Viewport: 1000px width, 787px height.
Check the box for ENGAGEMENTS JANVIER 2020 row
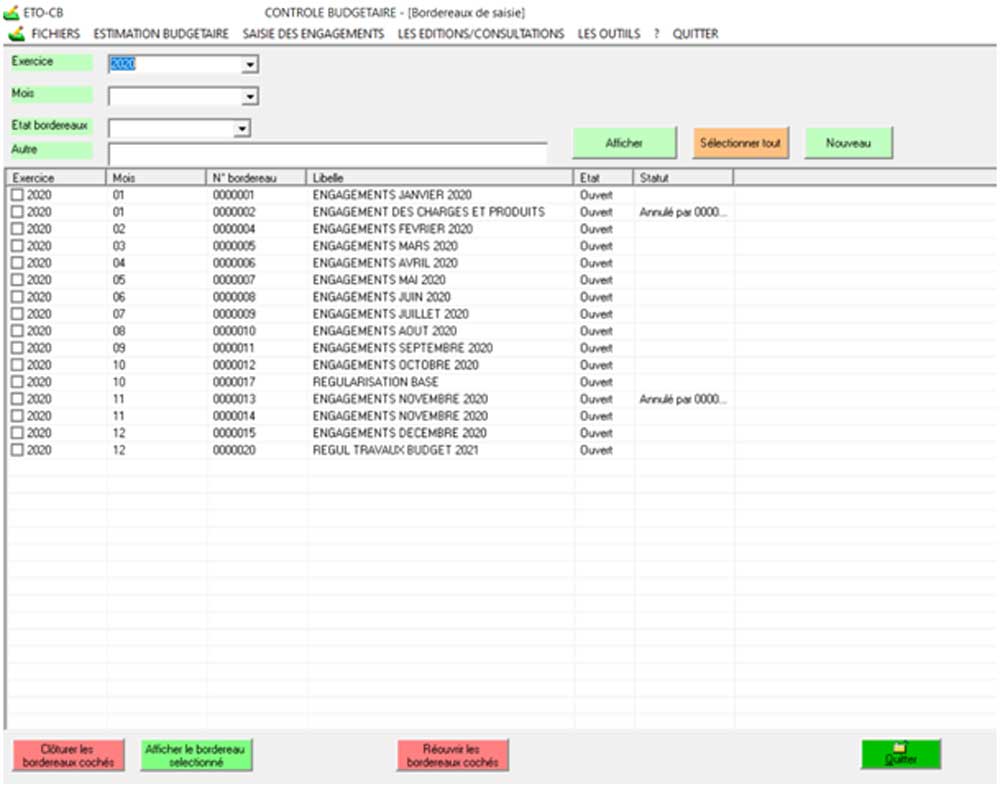17,195
